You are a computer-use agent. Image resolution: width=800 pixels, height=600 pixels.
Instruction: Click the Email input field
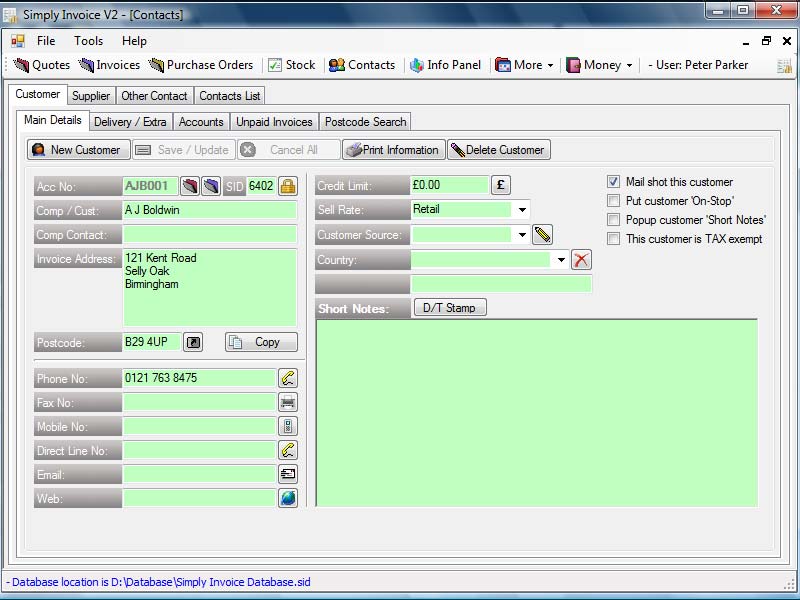(x=199, y=474)
